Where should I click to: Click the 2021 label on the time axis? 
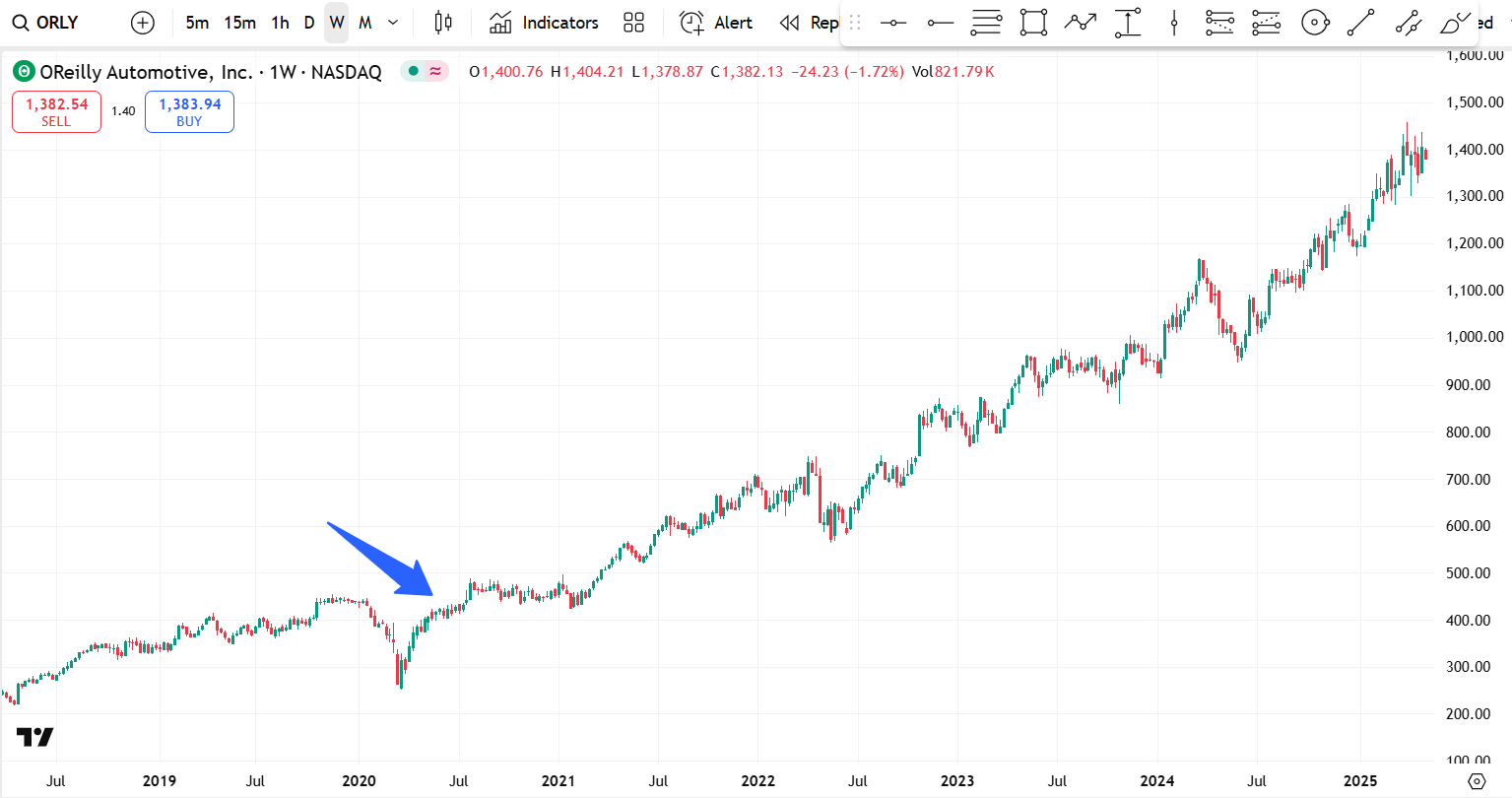click(x=559, y=781)
